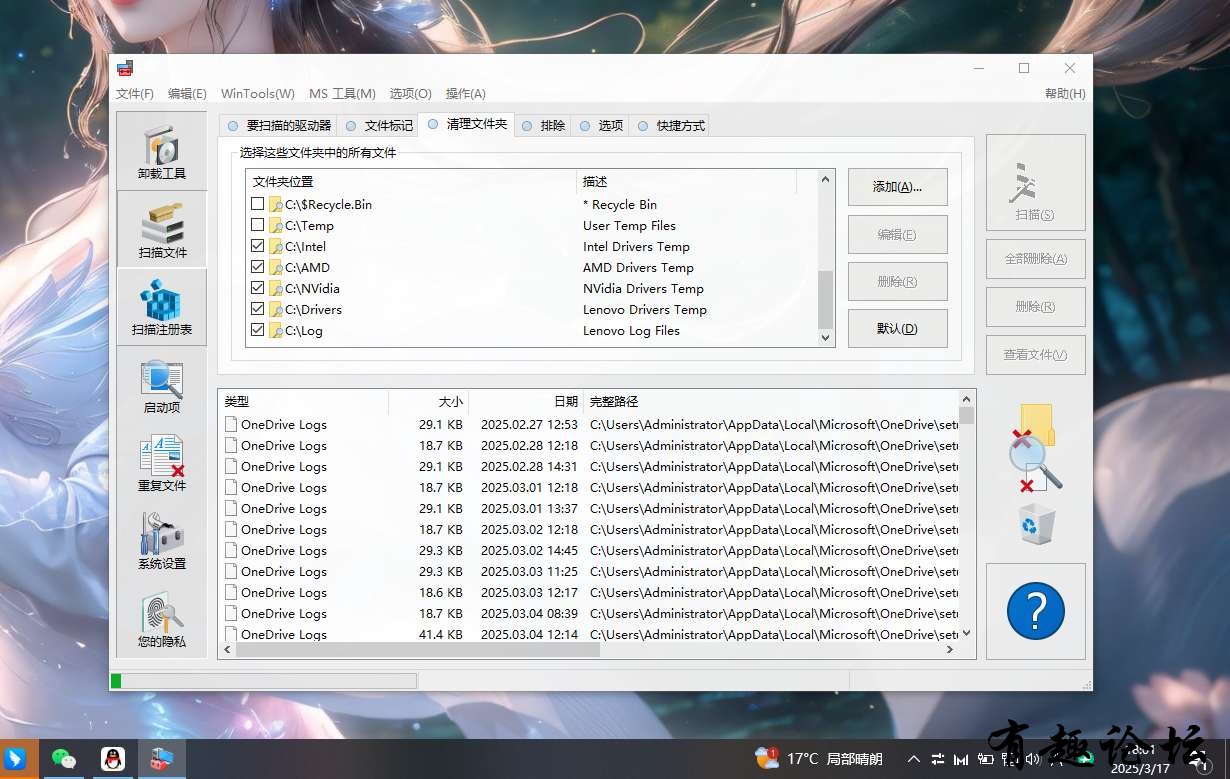Image resolution: width=1230 pixels, height=779 pixels.
Task: Switch to 快捷方式 tab
Action: (671, 126)
